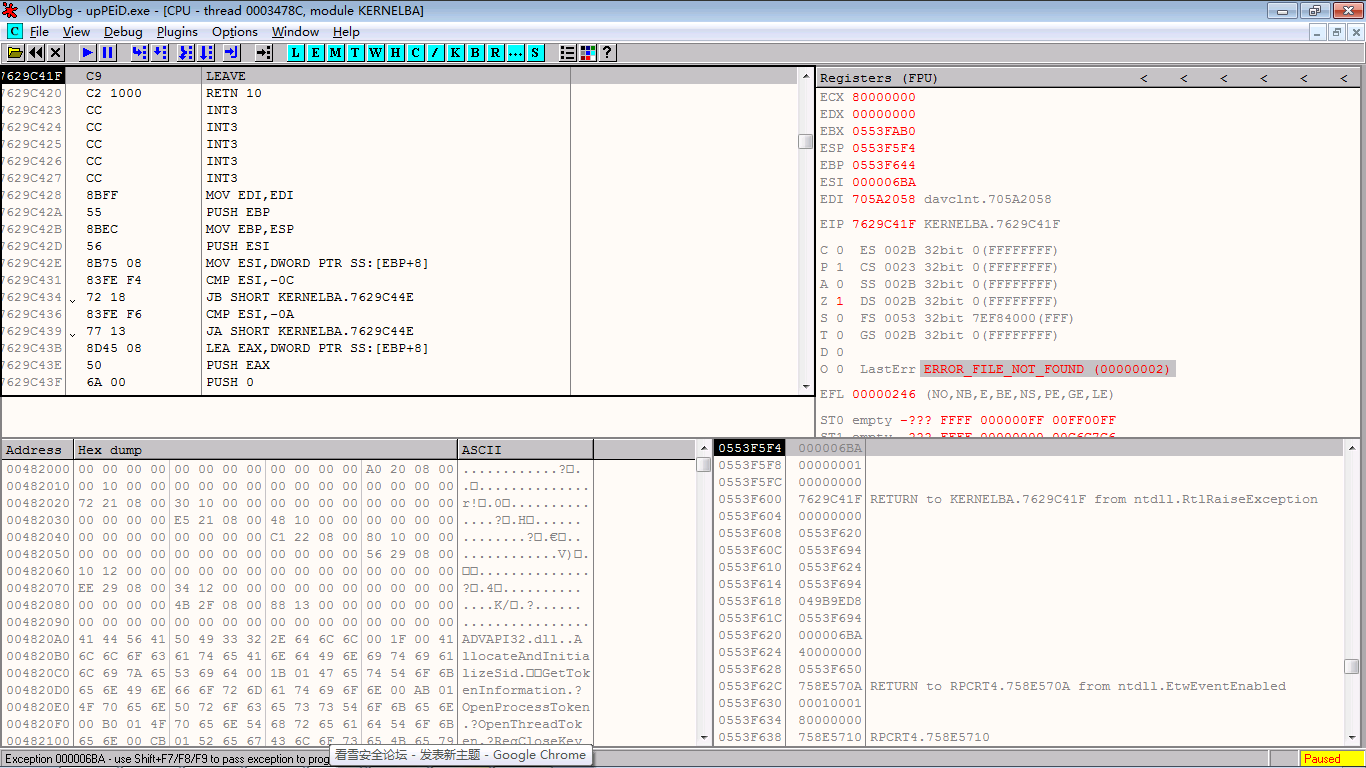
Task: Click the Restart program rewind icon
Action: coord(36,52)
